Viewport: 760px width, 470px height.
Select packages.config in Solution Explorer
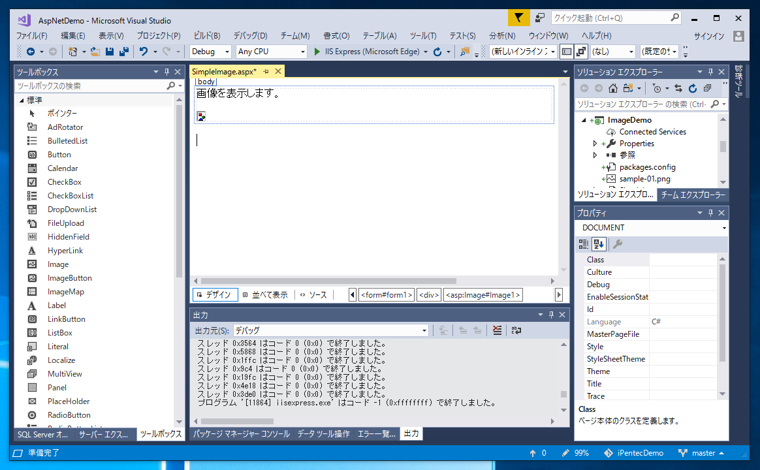click(x=647, y=167)
